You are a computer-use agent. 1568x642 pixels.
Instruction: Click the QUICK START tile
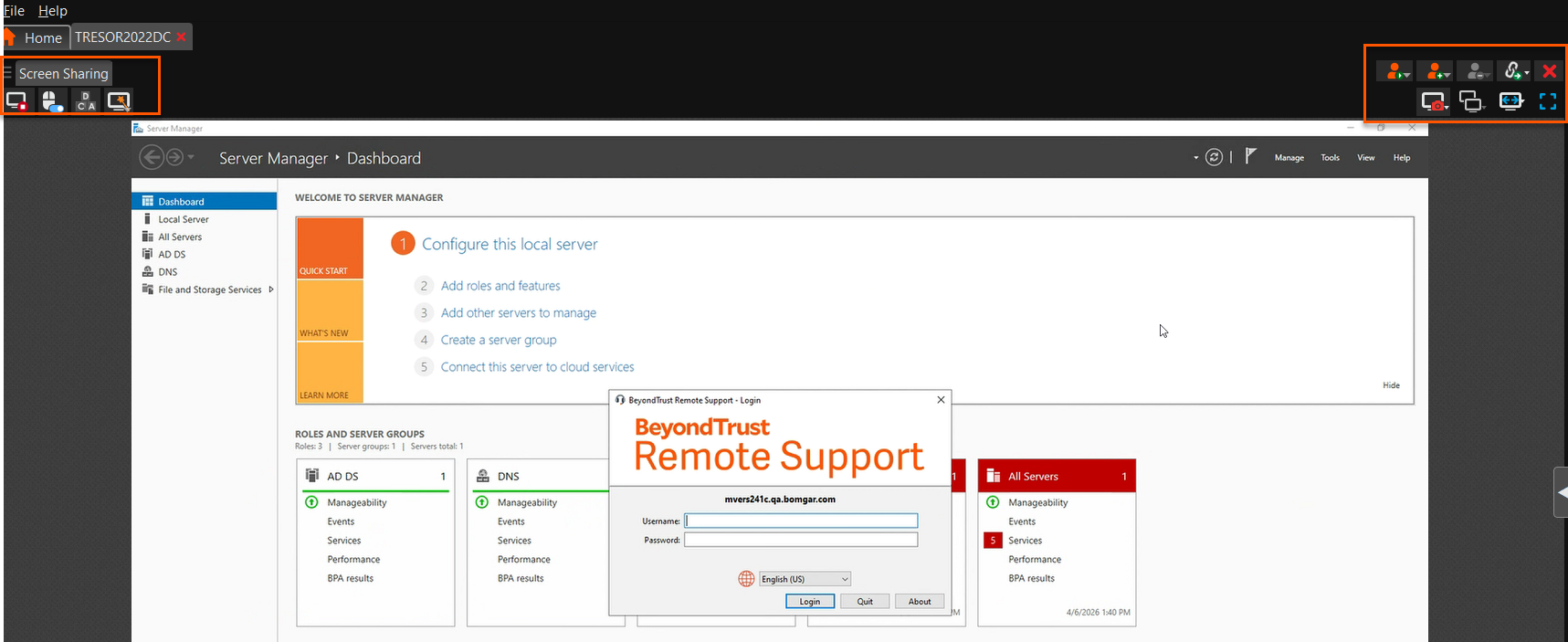[330, 247]
